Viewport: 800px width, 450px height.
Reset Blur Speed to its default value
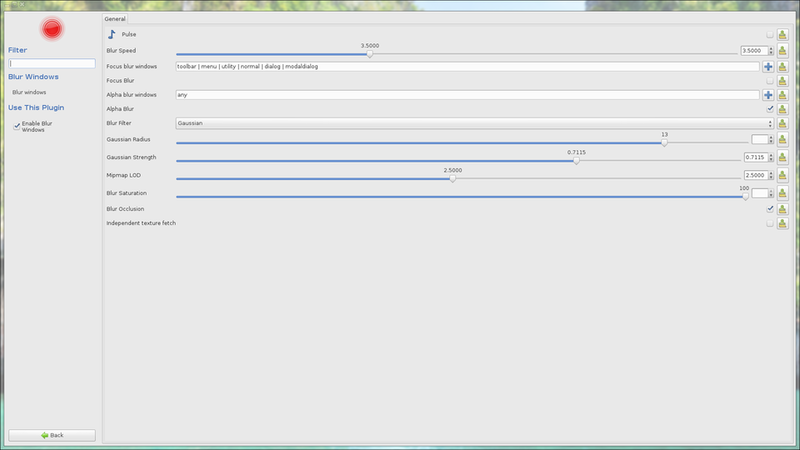(x=783, y=51)
